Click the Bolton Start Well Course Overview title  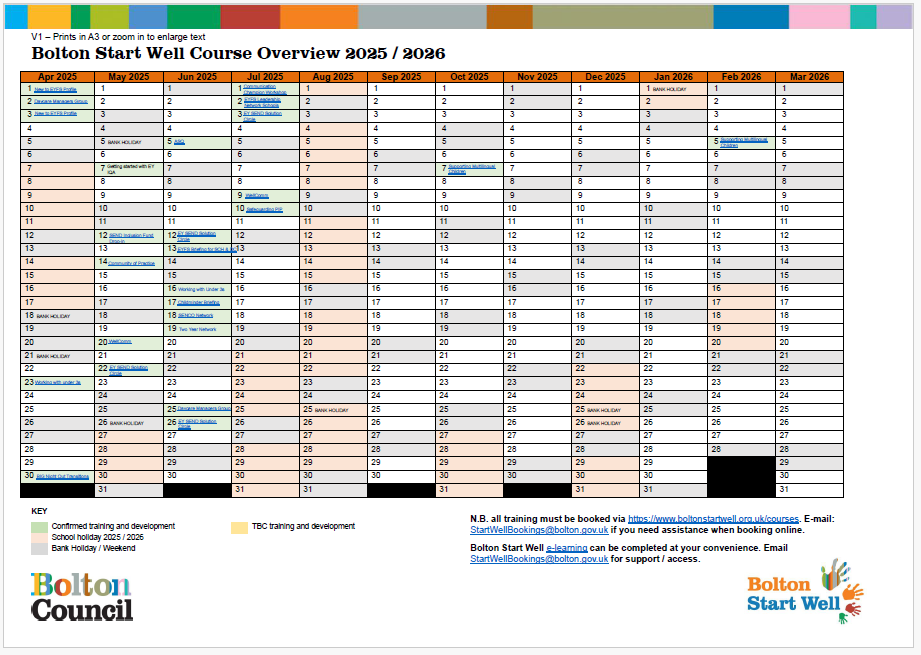coord(238,53)
